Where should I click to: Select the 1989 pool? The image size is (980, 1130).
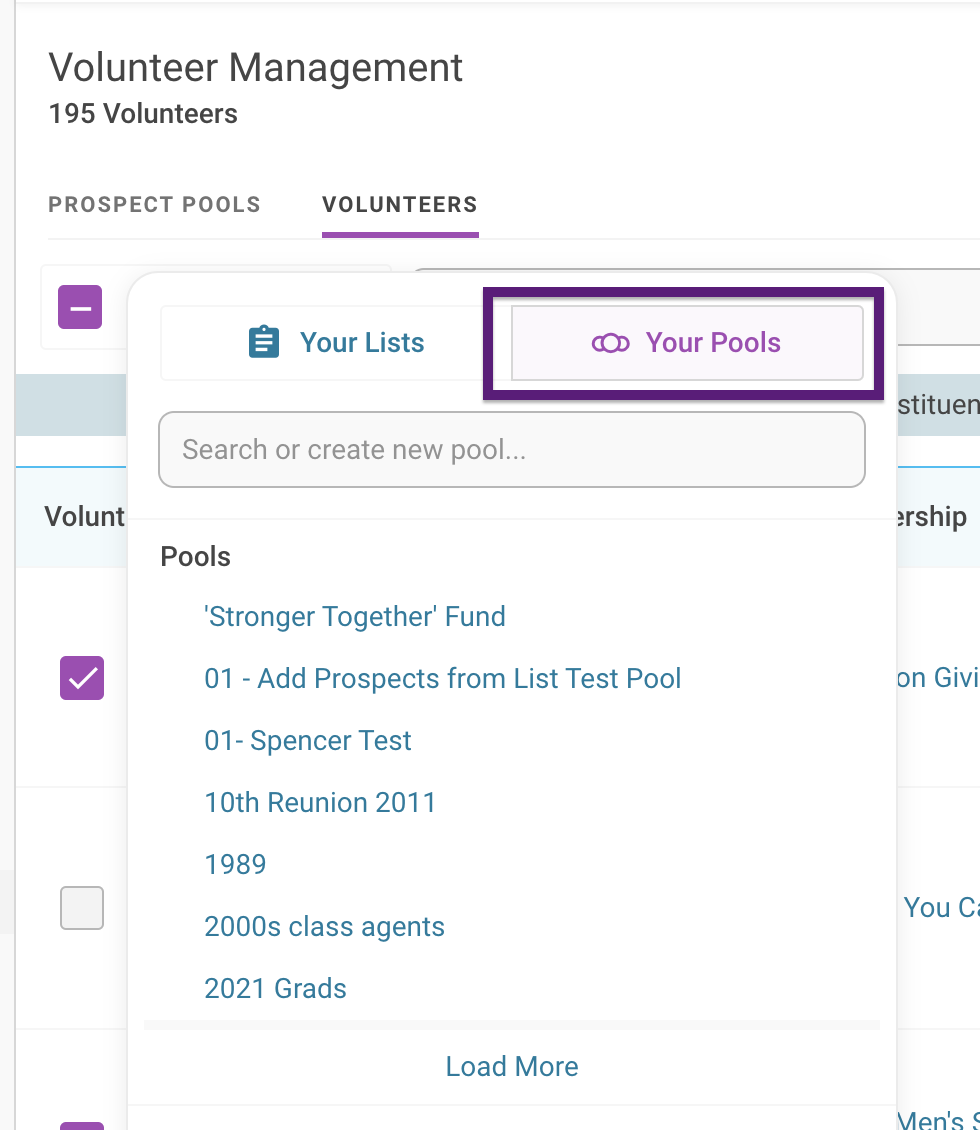[x=235, y=865]
